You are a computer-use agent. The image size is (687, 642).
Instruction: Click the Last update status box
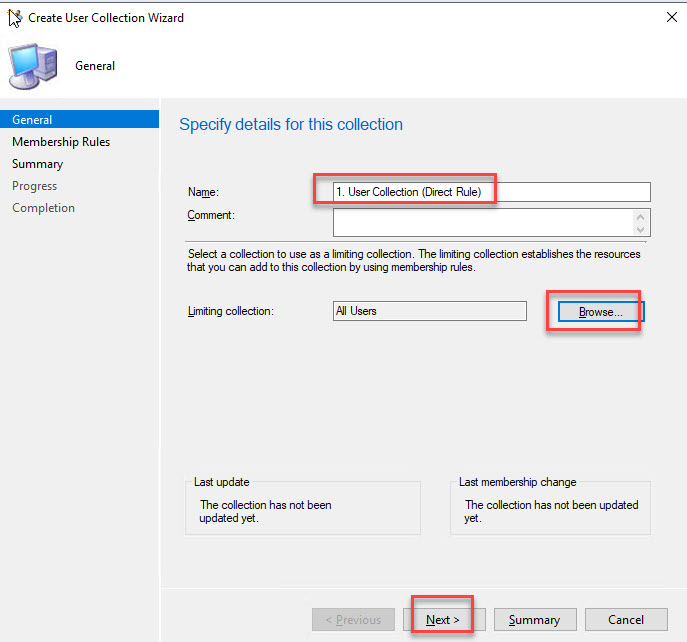tap(302, 510)
